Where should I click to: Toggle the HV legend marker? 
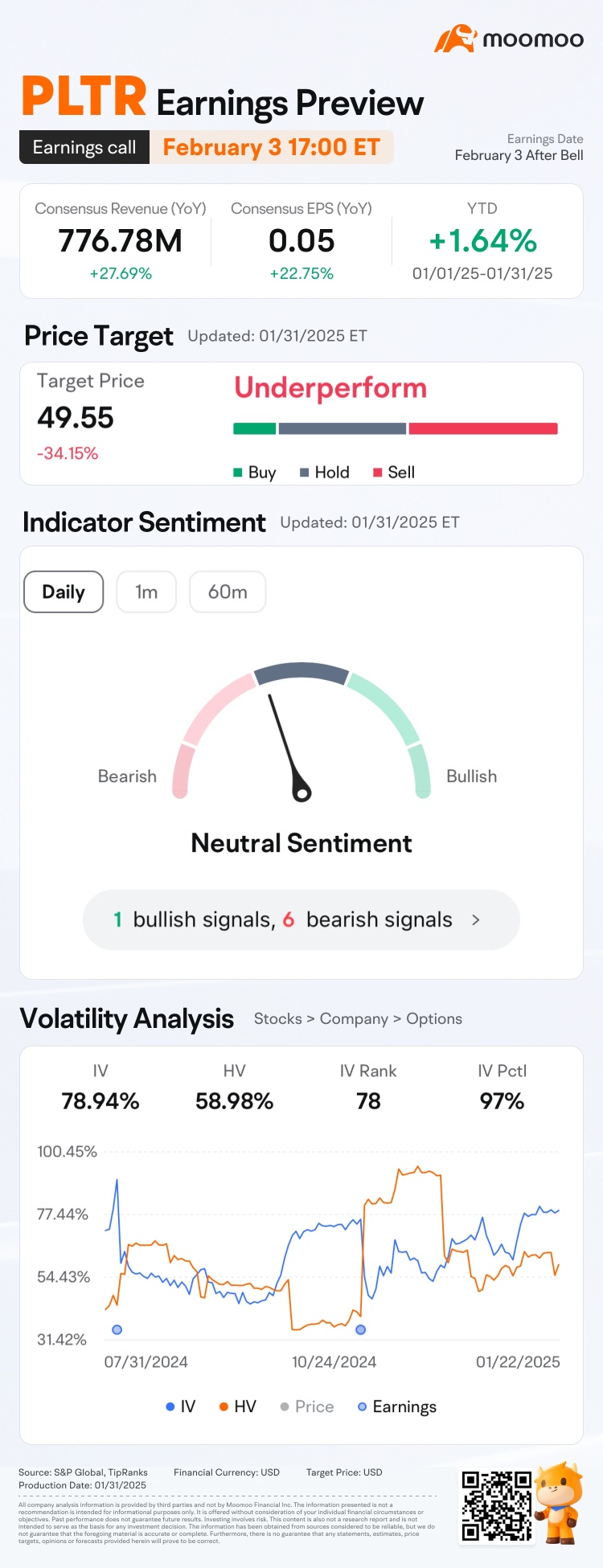pos(224,1406)
